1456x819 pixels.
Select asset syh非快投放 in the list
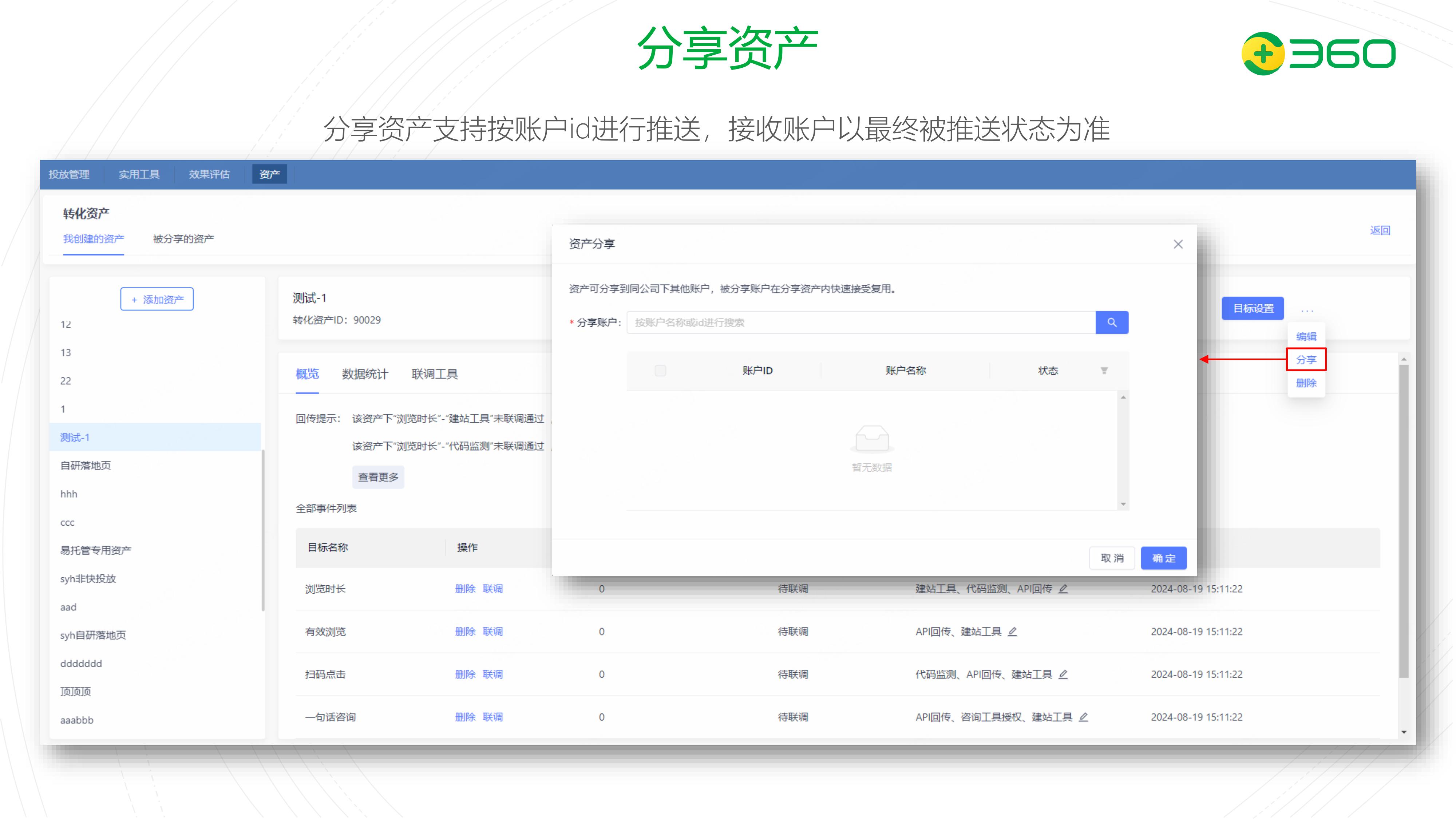pos(155,579)
